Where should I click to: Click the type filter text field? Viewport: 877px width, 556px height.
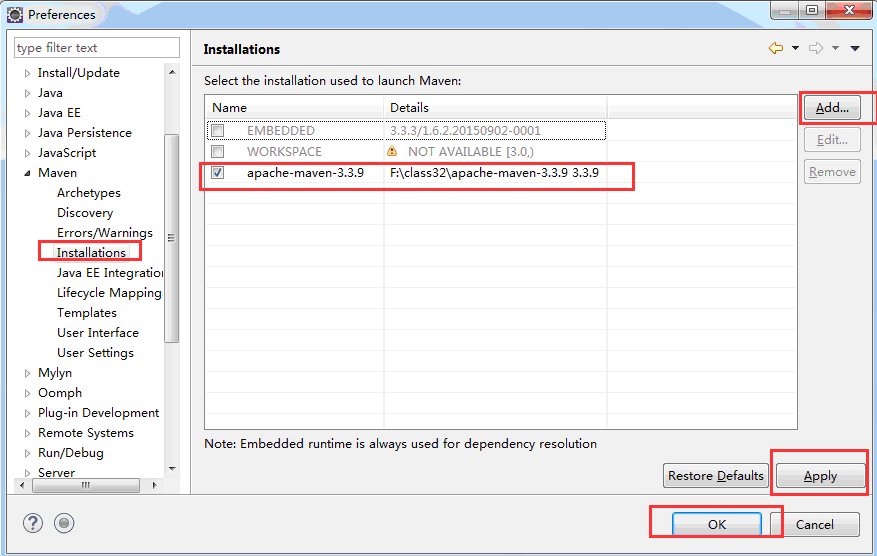click(x=97, y=48)
